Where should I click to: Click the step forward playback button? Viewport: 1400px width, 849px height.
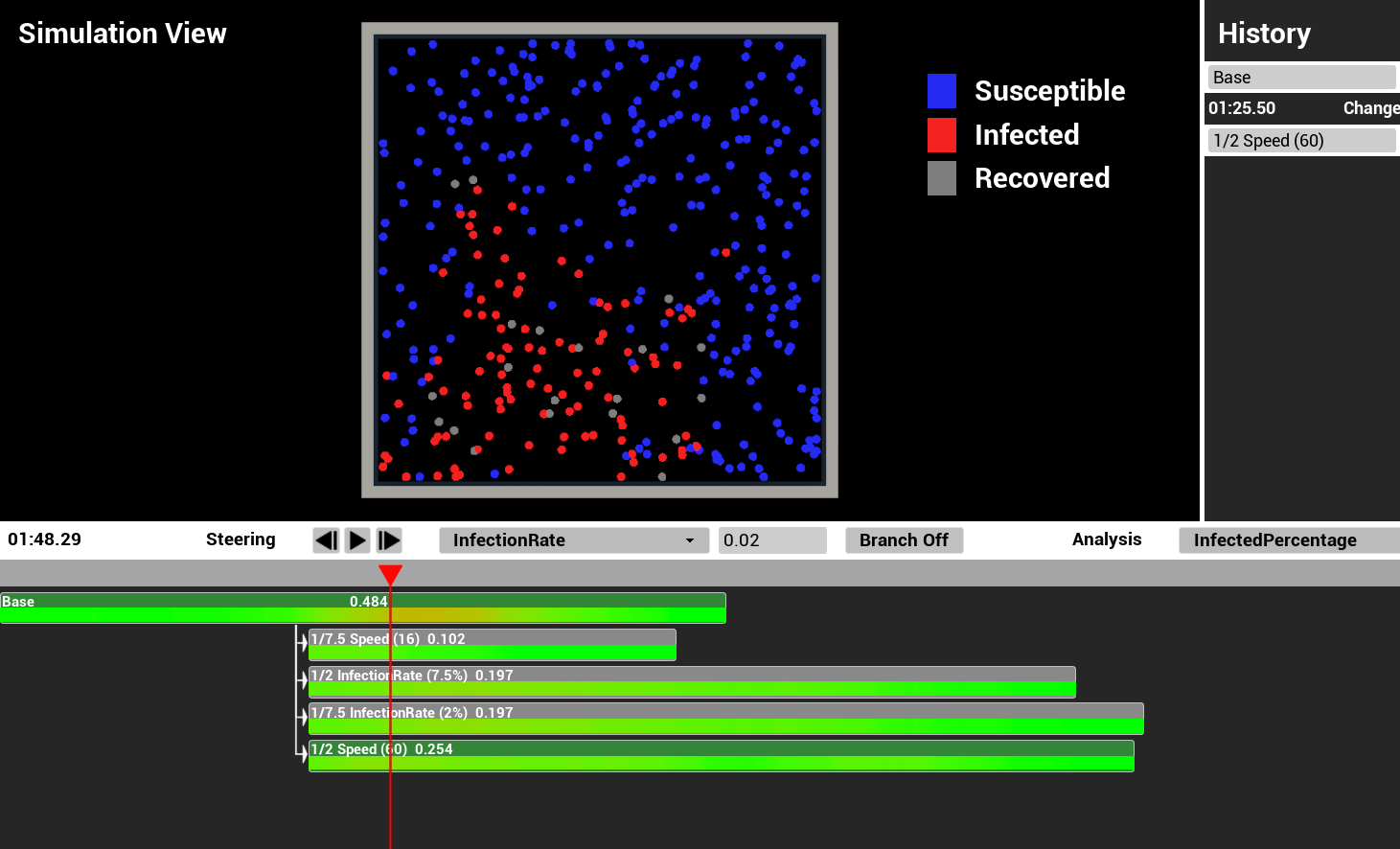389,540
